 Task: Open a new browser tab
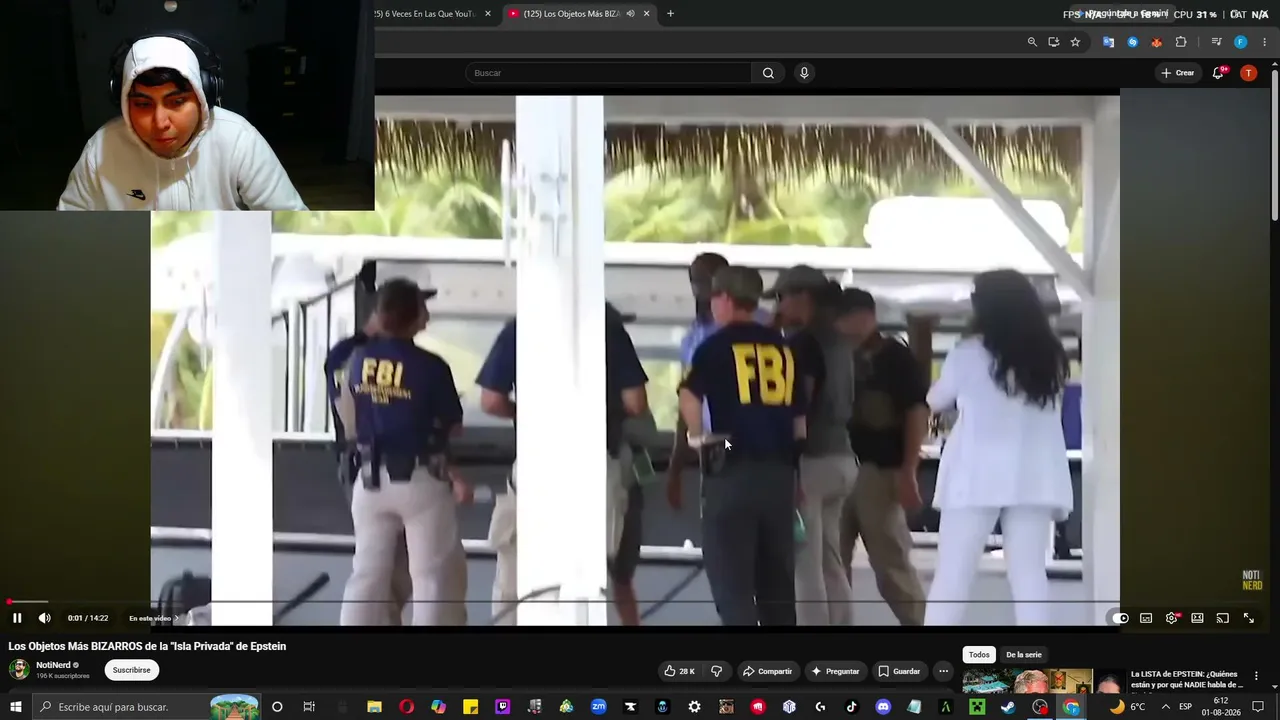(670, 14)
